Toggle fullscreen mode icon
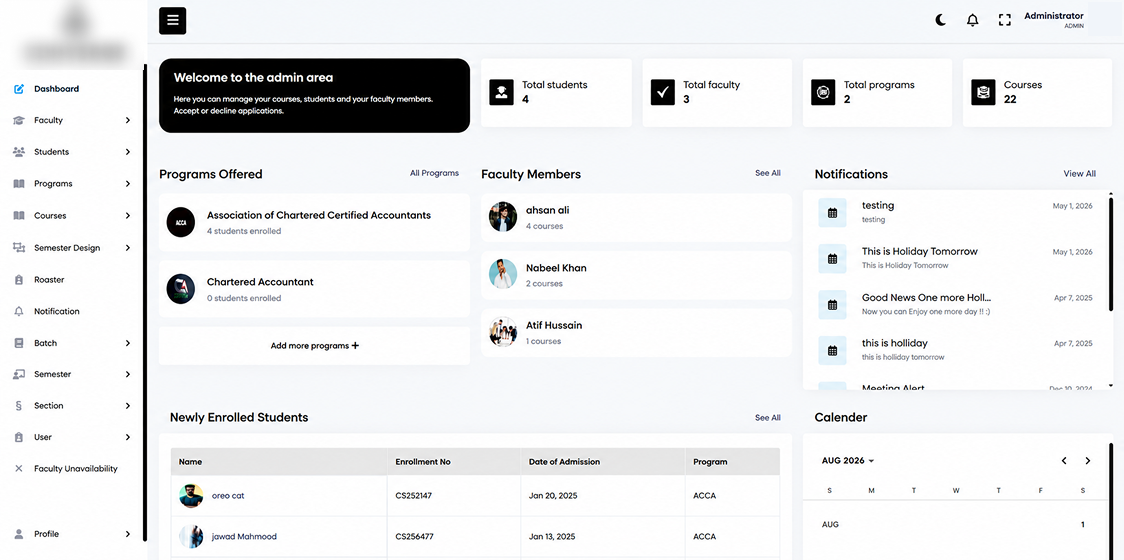 coord(1005,20)
